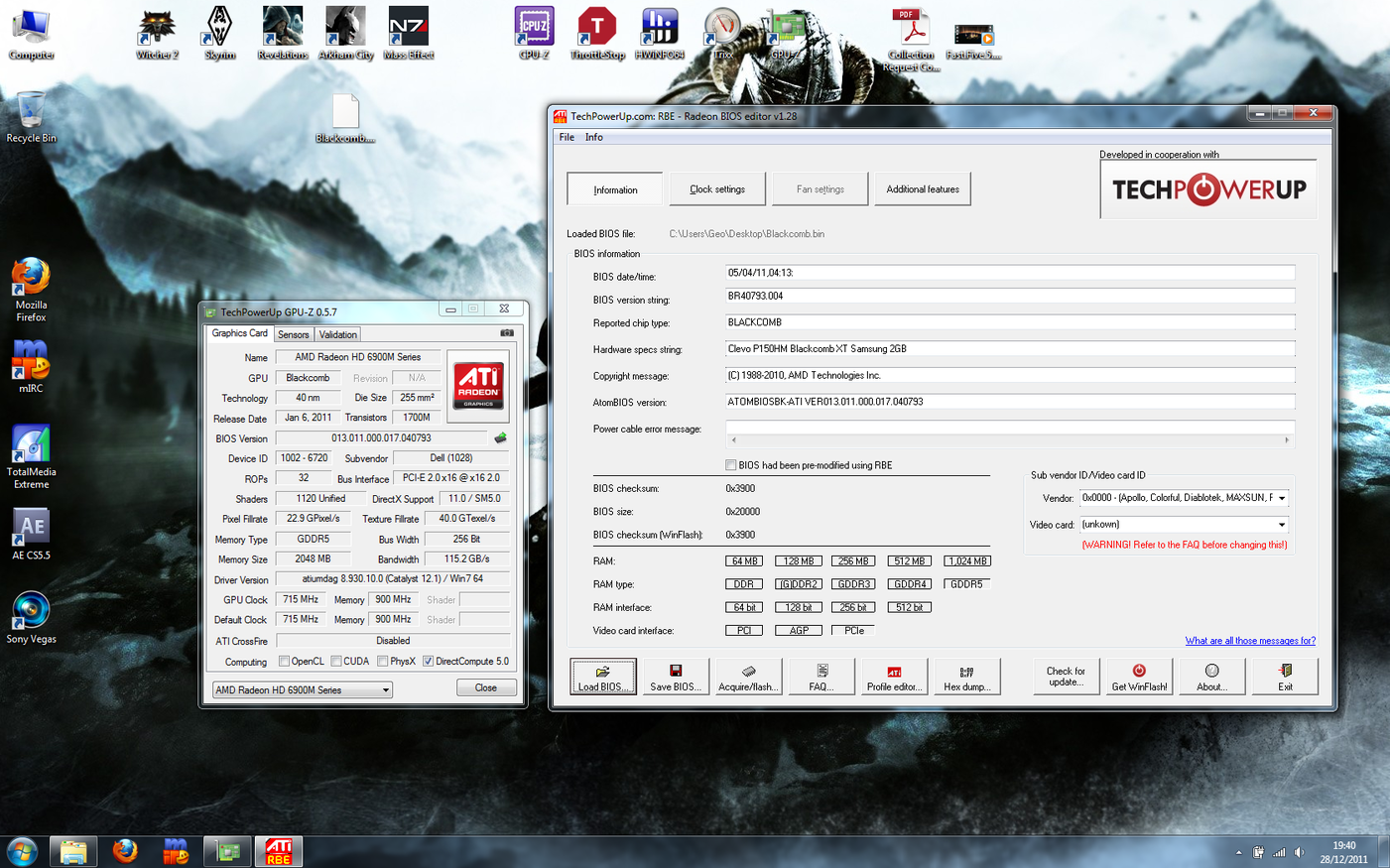Viewport: 1390px width, 868px height.
Task: Click the GPU-Z screenshot camera icon
Action: [x=507, y=333]
